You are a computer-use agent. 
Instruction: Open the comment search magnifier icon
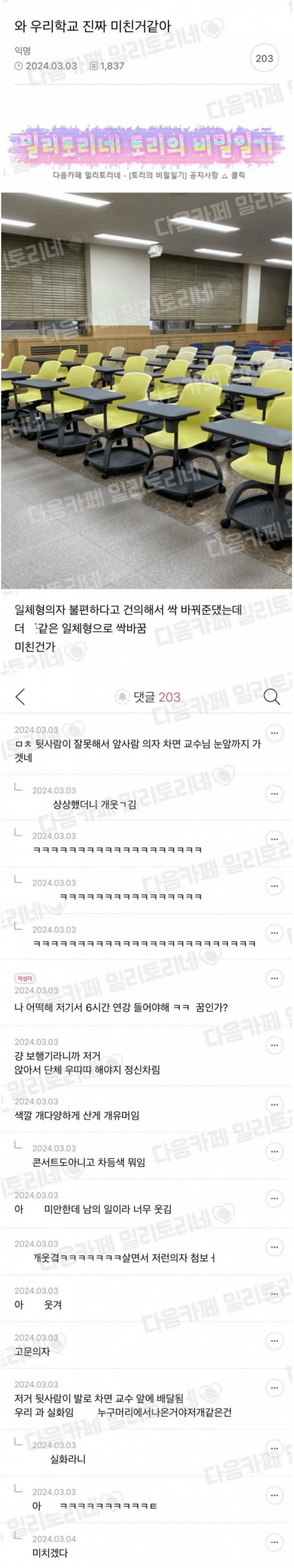coord(271,697)
